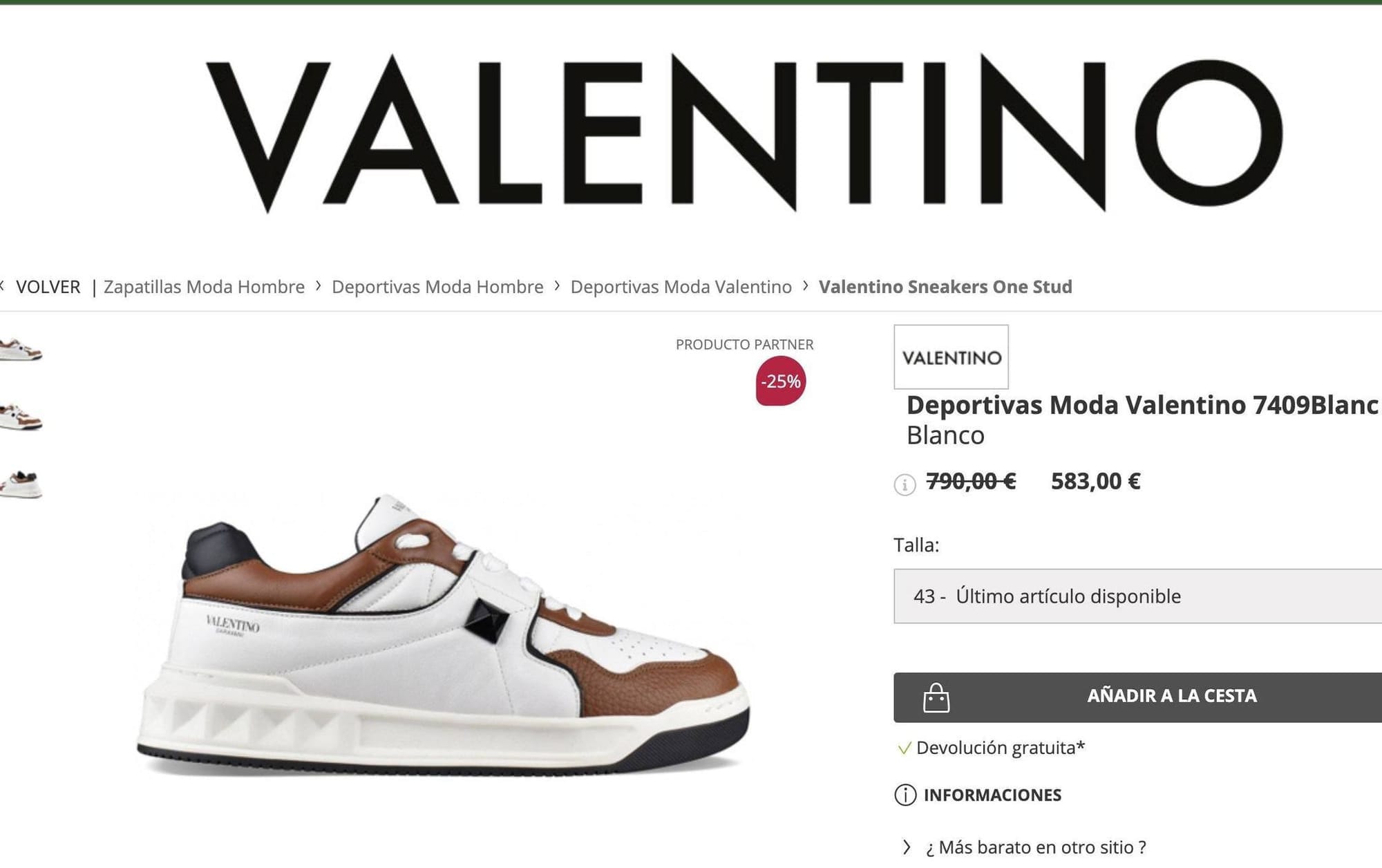
Task: Click the price info icon beside 790,00 €
Action: 905,484
